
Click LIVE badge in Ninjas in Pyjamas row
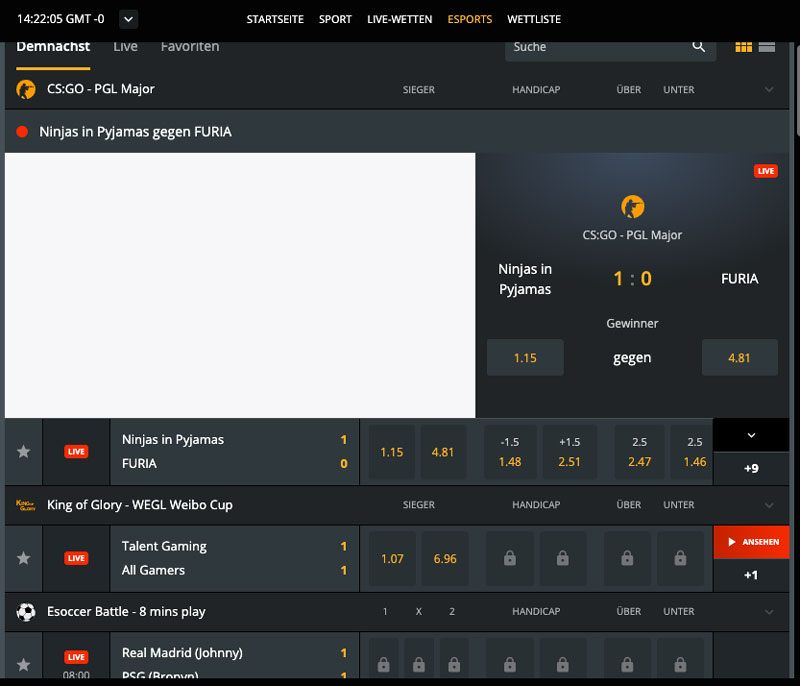76,451
